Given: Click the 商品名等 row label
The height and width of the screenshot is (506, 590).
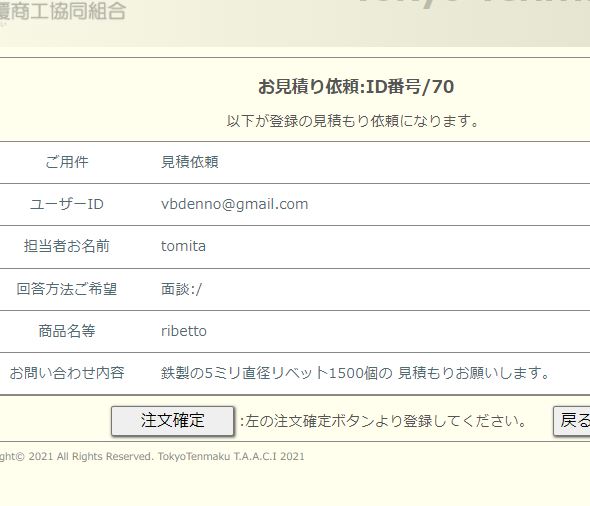Looking at the screenshot, I should [x=67, y=331].
